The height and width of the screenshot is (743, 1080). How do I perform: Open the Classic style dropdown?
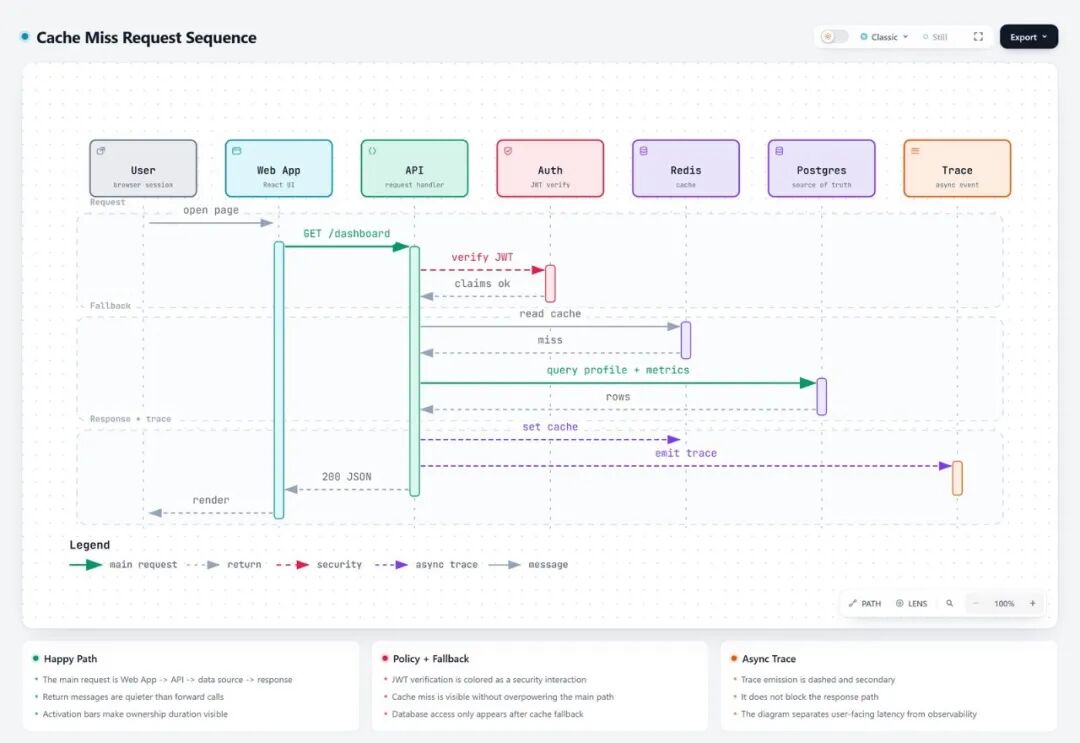pos(884,37)
